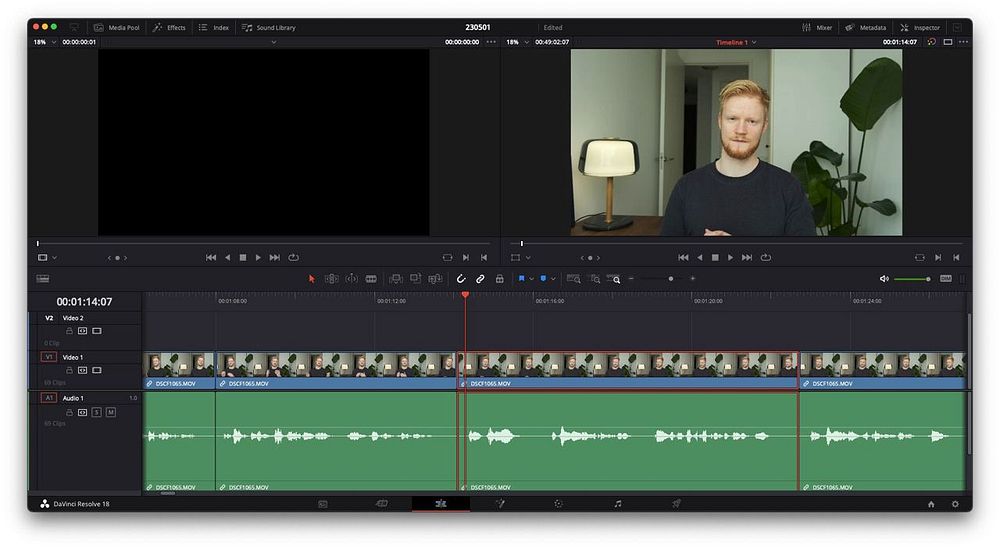
Task: Open the audio Mixer panel
Action: pos(817,27)
